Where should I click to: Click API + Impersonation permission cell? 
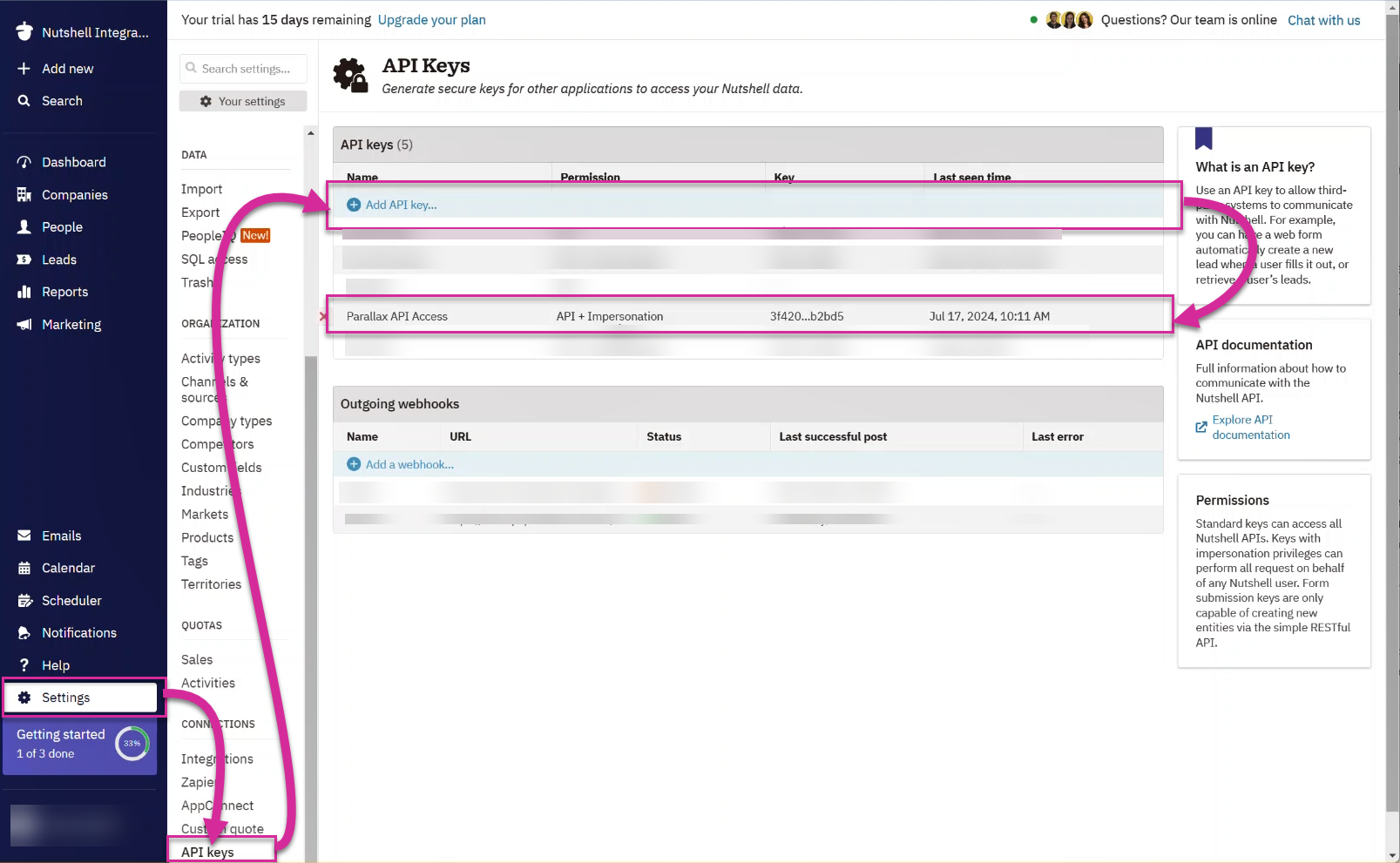tap(610, 316)
